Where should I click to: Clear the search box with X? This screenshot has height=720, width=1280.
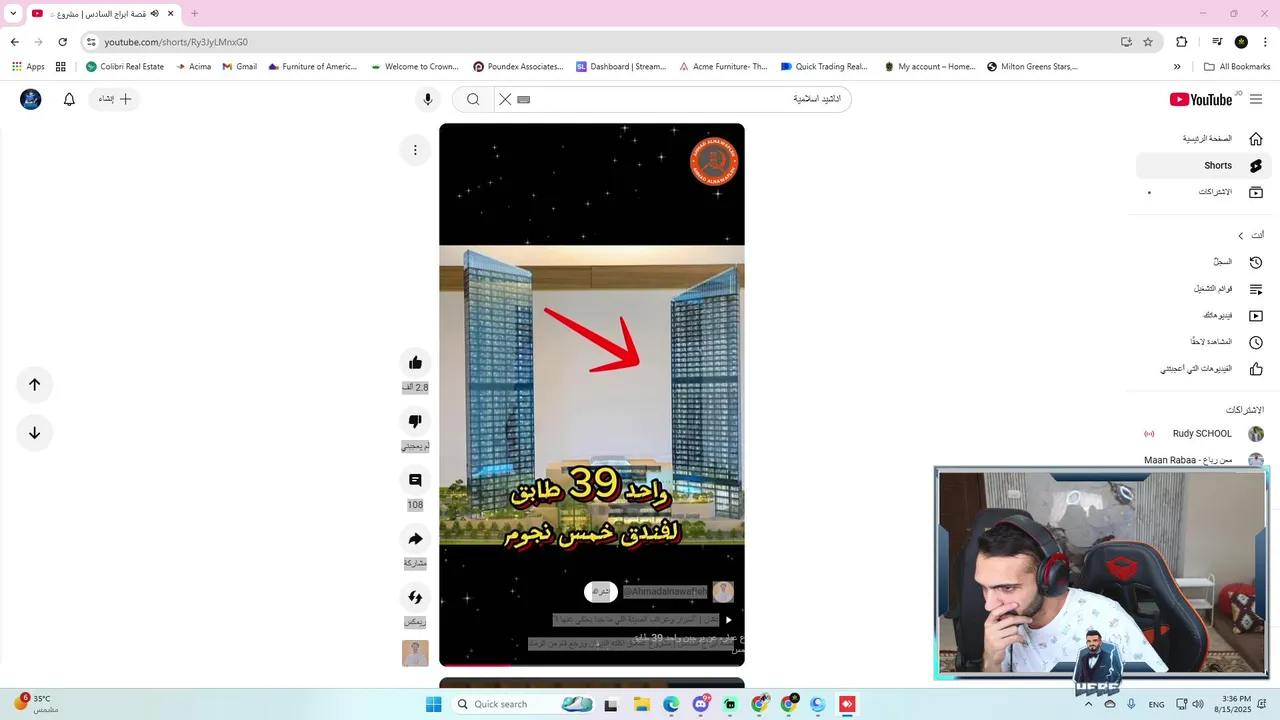pyautogui.click(x=505, y=99)
